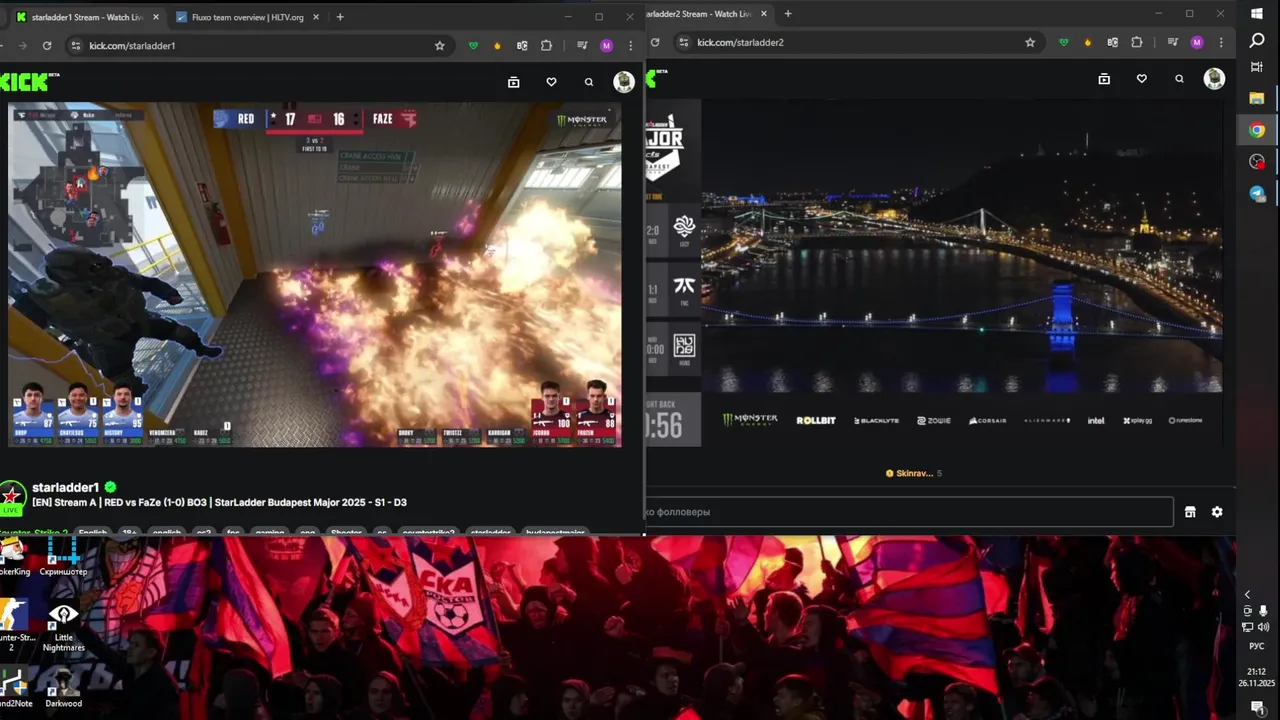Click the starladder2 stream video player
The image size is (1280, 720).
pos(934,272)
